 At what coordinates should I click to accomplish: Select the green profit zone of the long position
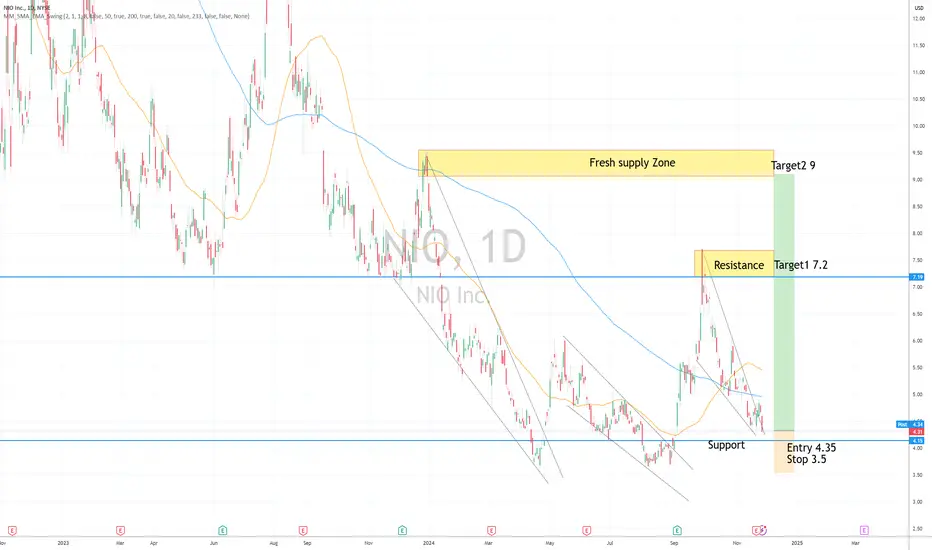784,303
